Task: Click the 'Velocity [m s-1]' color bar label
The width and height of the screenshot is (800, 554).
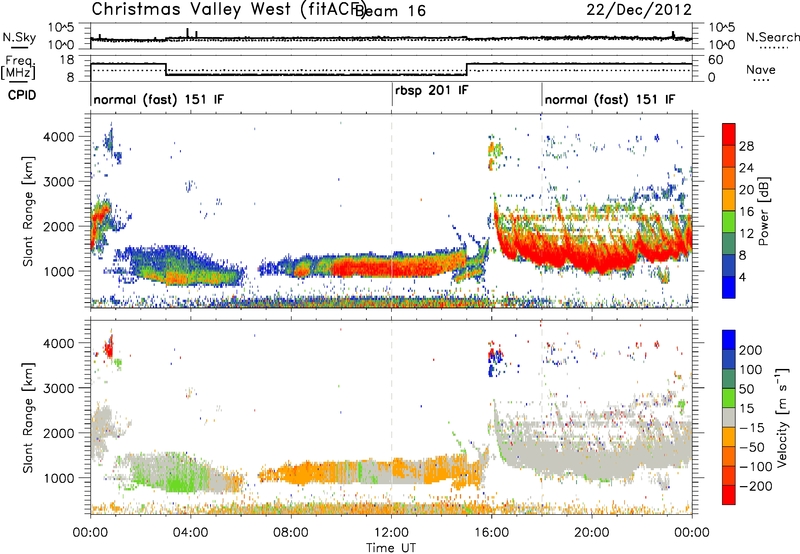Action: pos(782,418)
